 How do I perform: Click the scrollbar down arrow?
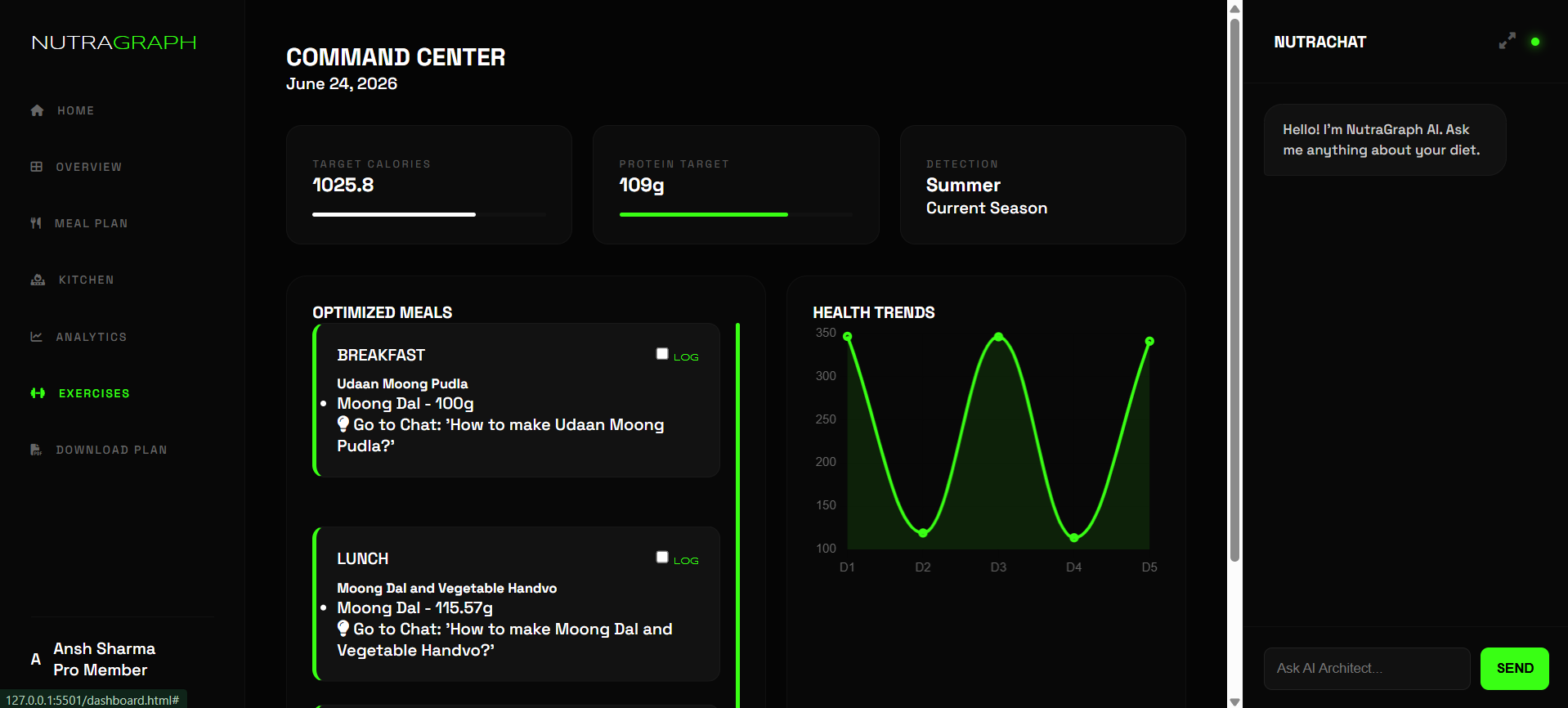pos(1234,701)
